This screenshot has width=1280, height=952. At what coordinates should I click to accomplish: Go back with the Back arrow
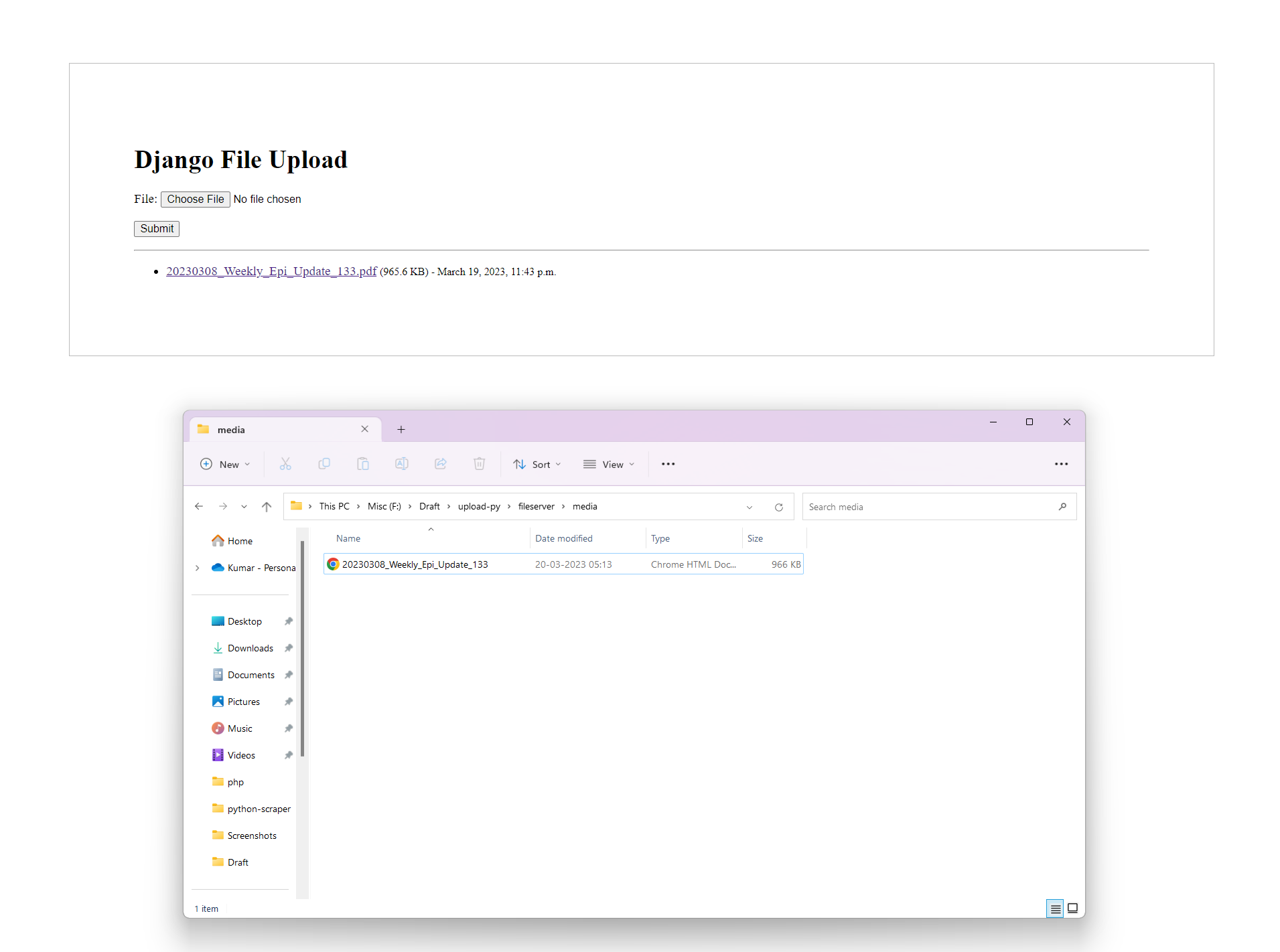pos(199,507)
